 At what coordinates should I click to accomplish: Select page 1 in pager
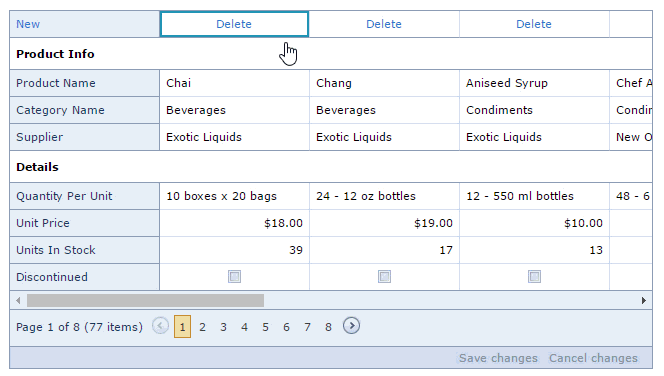point(182,326)
